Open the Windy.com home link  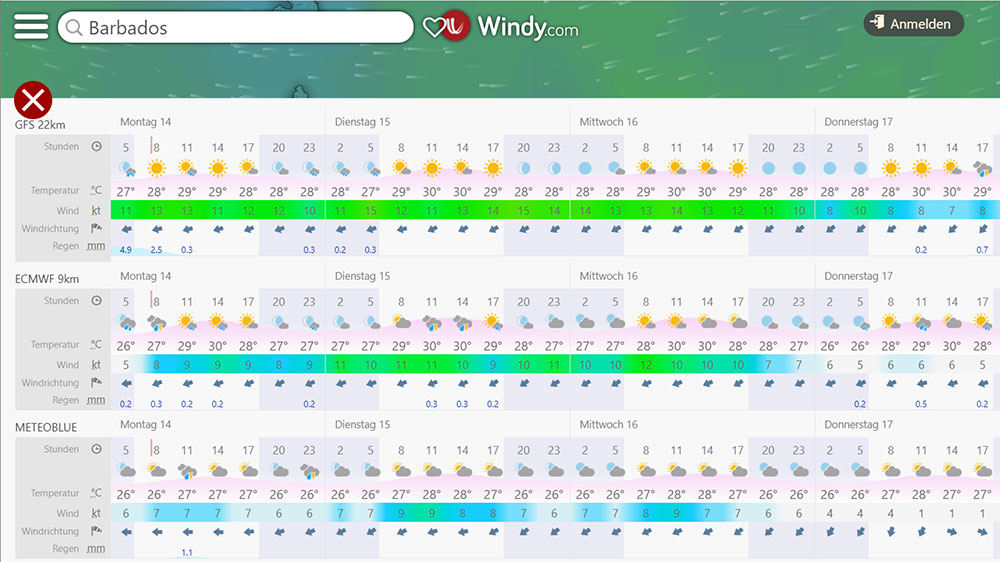click(x=527, y=27)
